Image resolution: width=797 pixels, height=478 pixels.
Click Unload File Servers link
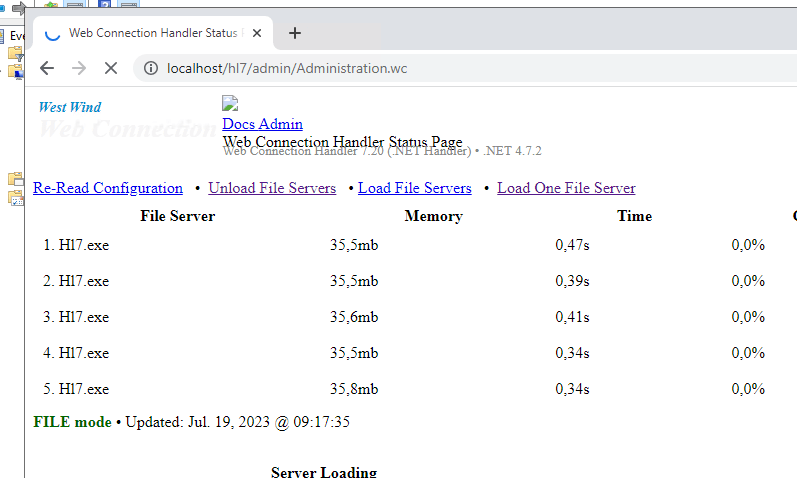[x=272, y=188]
